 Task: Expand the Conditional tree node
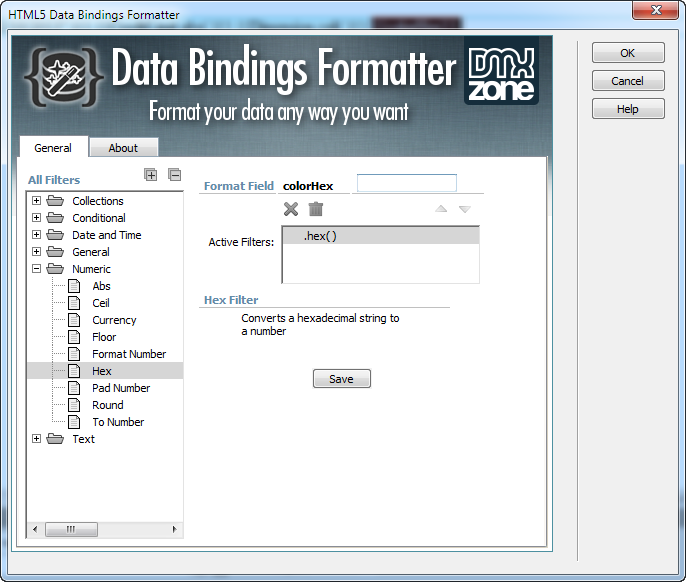coord(37,218)
